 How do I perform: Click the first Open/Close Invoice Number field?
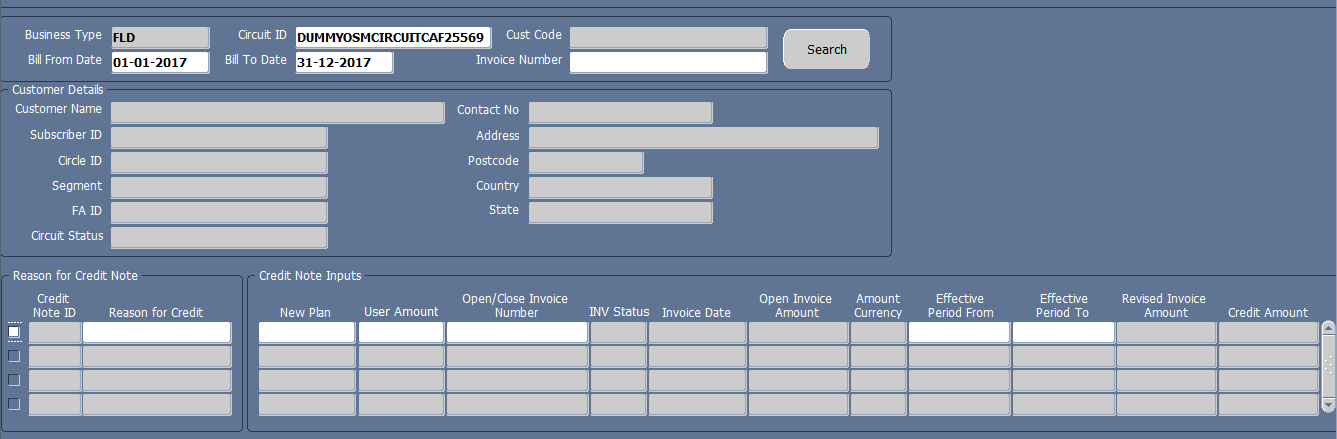tap(517, 332)
